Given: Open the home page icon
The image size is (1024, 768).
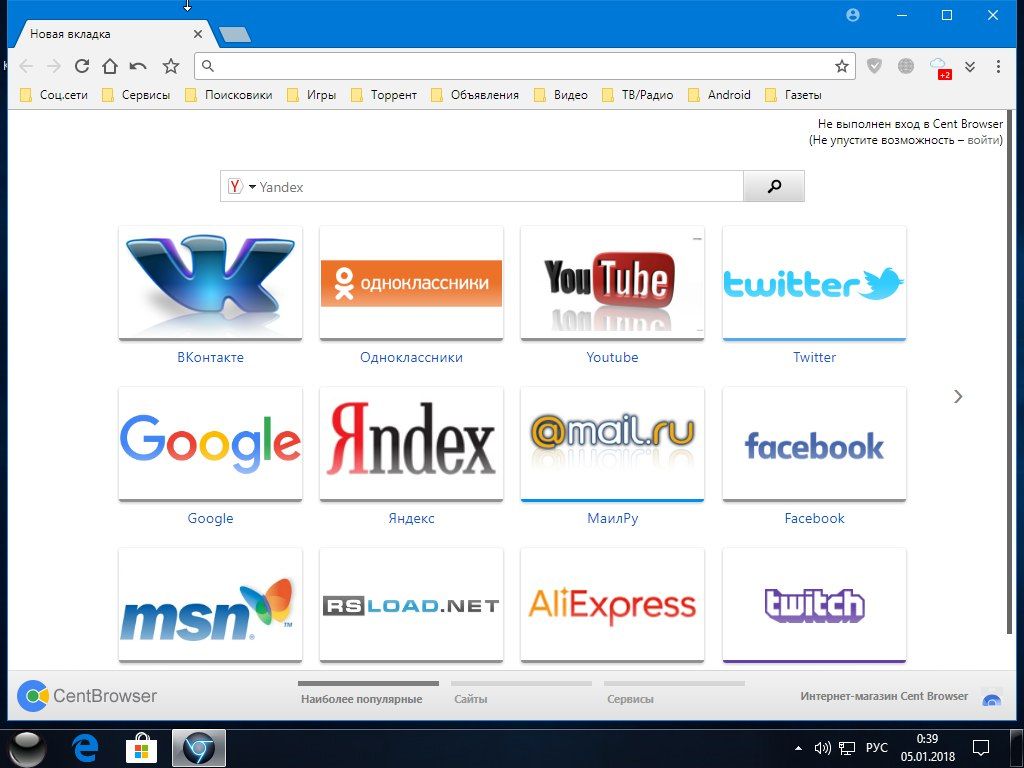Looking at the screenshot, I should pyautogui.click(x=110, y=66).
